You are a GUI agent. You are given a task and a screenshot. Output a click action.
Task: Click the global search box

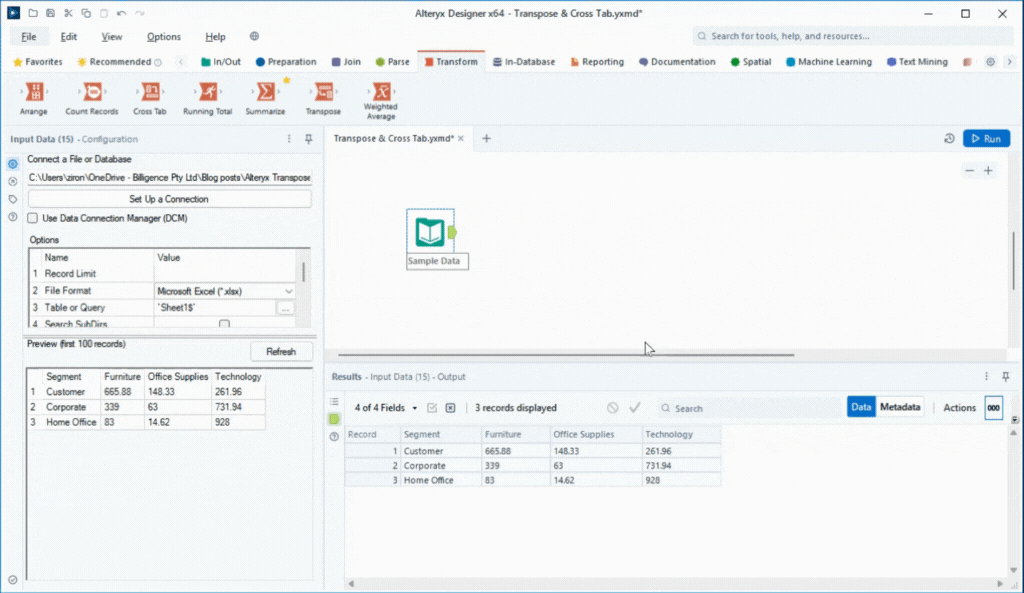(x=853, y=36)
